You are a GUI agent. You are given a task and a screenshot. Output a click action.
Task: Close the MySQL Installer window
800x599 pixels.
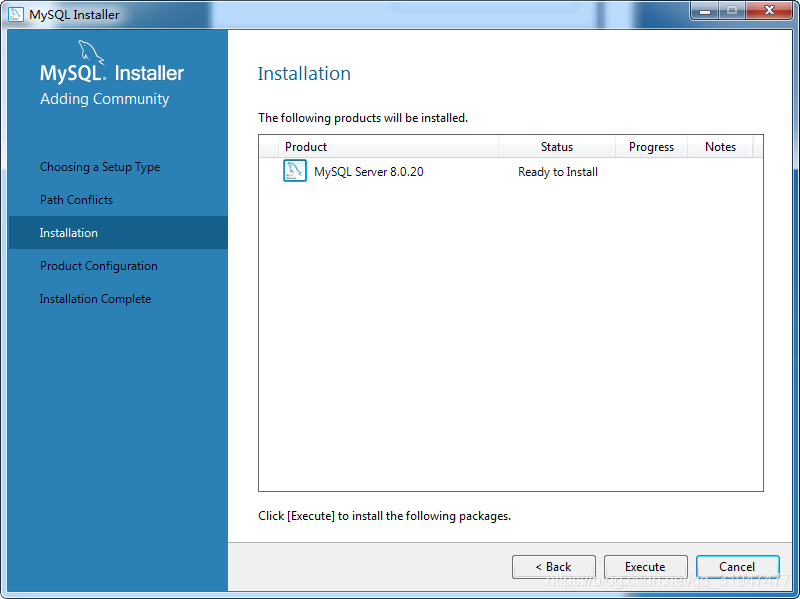[769, 10]
